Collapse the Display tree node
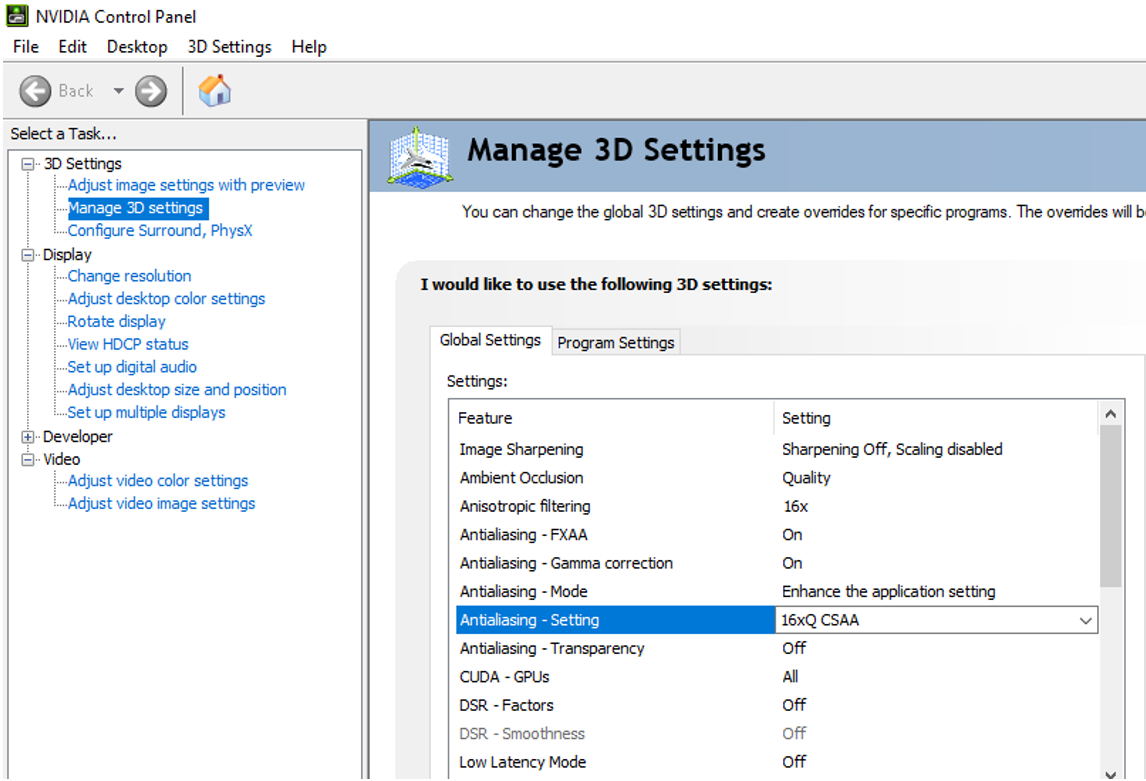 pos(28,255)
